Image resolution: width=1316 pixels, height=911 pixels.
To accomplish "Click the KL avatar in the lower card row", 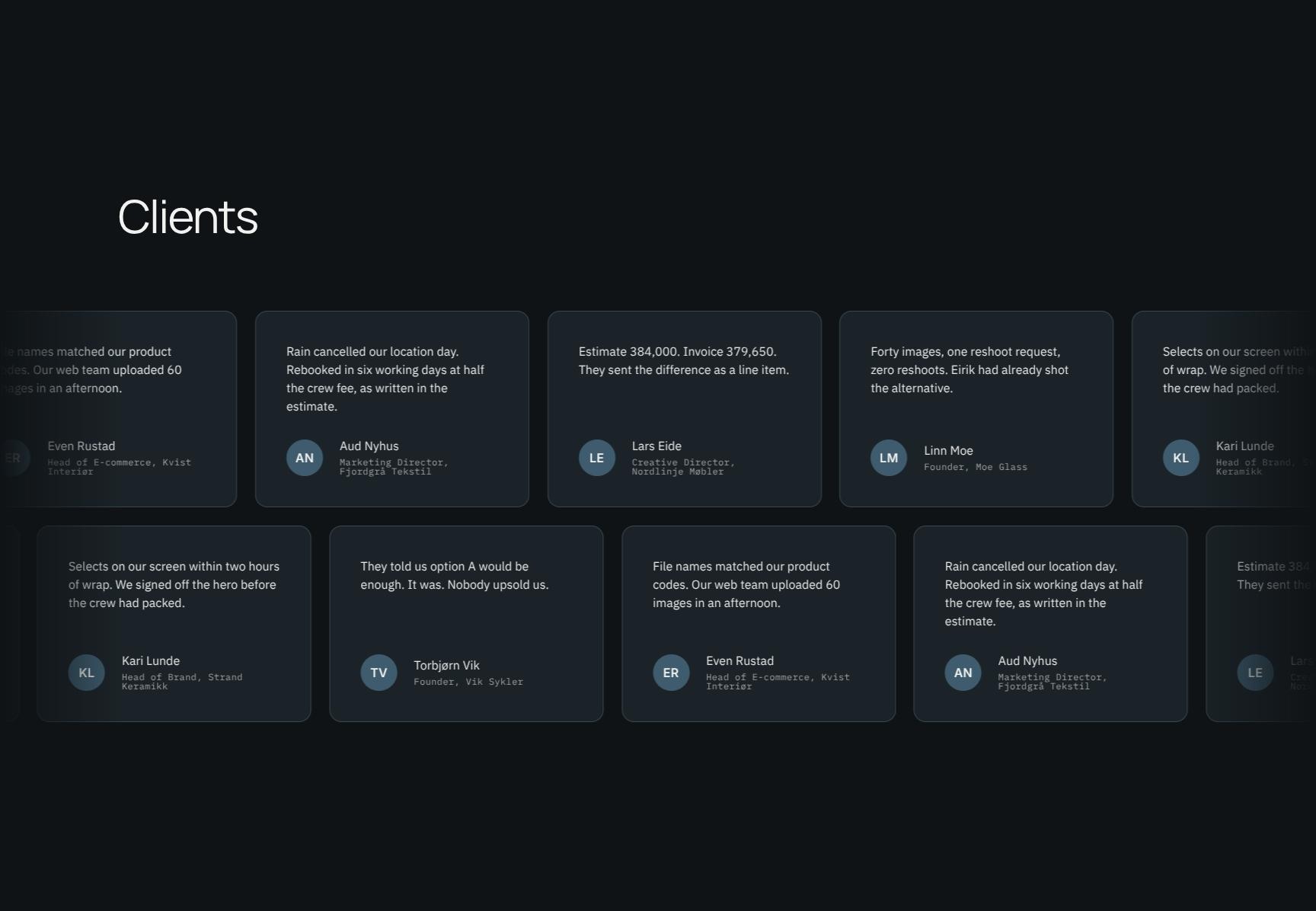I will (87, 673).
